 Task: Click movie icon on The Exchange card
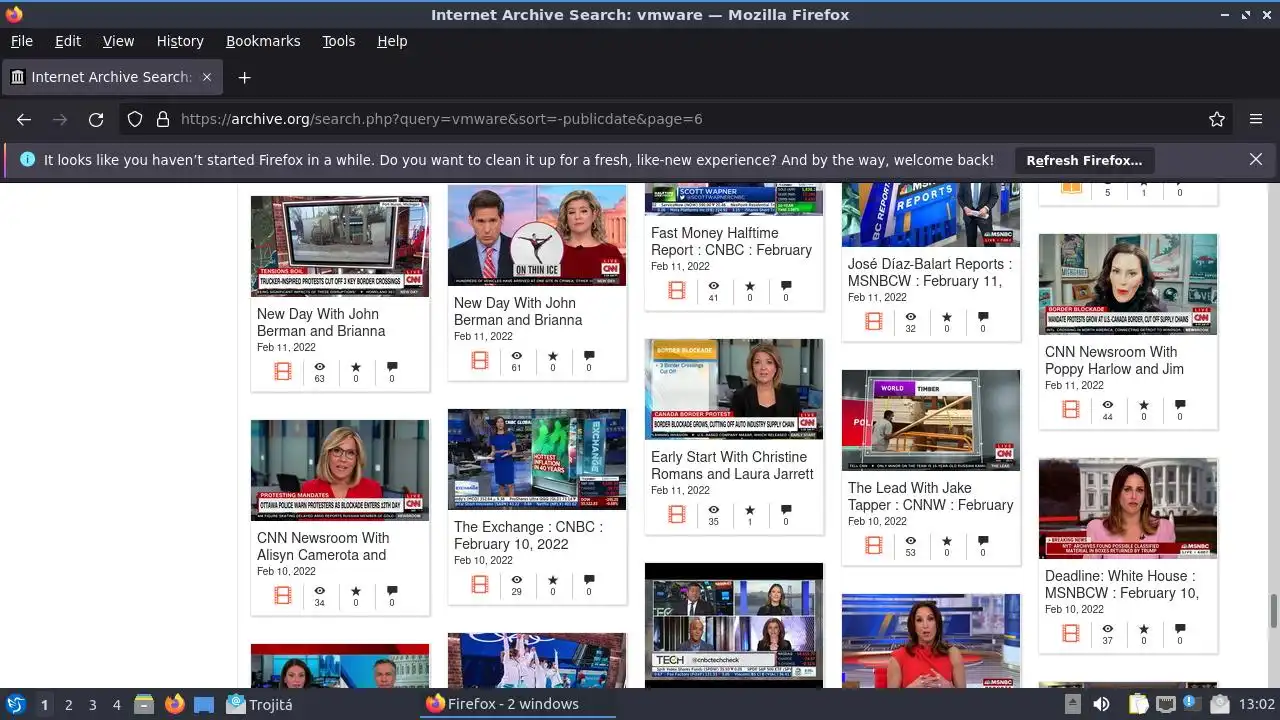(480, 585)
